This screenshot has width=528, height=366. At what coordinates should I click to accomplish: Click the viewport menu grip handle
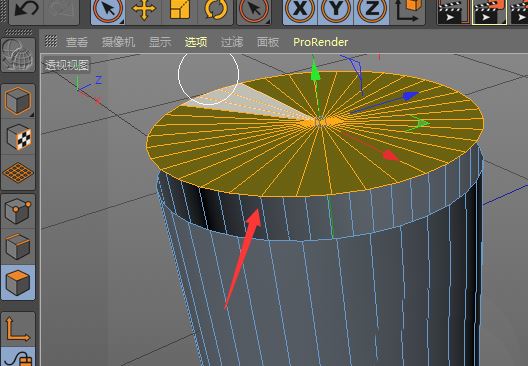pos(51,41)
